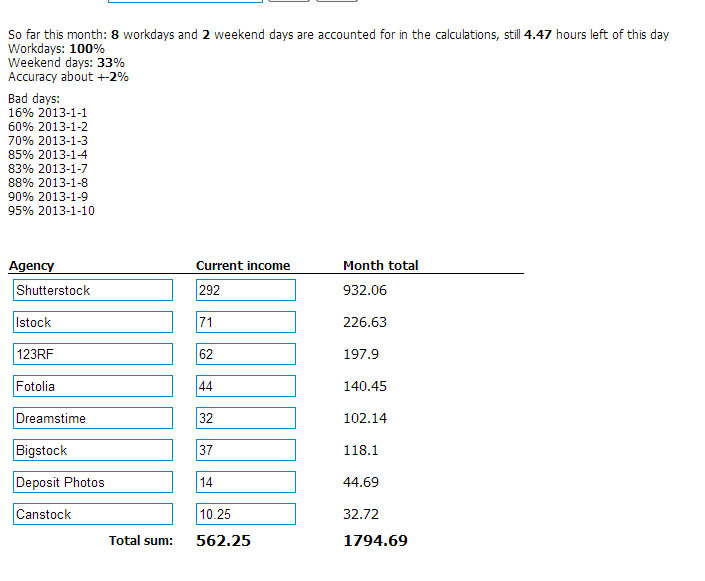Image resolution: width=705 pixels, height=581 pixels.
Task: Click the total current income 562.25
Action: click(x=223, y=540)
